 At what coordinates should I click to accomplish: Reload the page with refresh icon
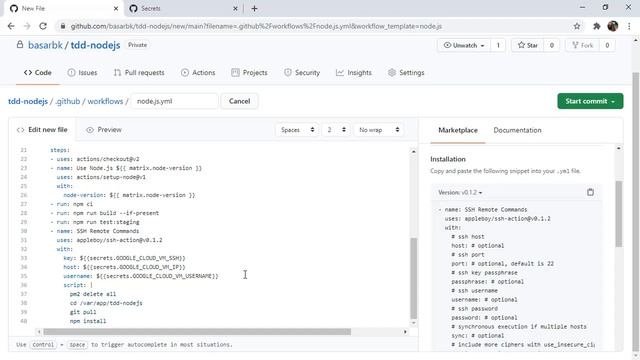43,26
